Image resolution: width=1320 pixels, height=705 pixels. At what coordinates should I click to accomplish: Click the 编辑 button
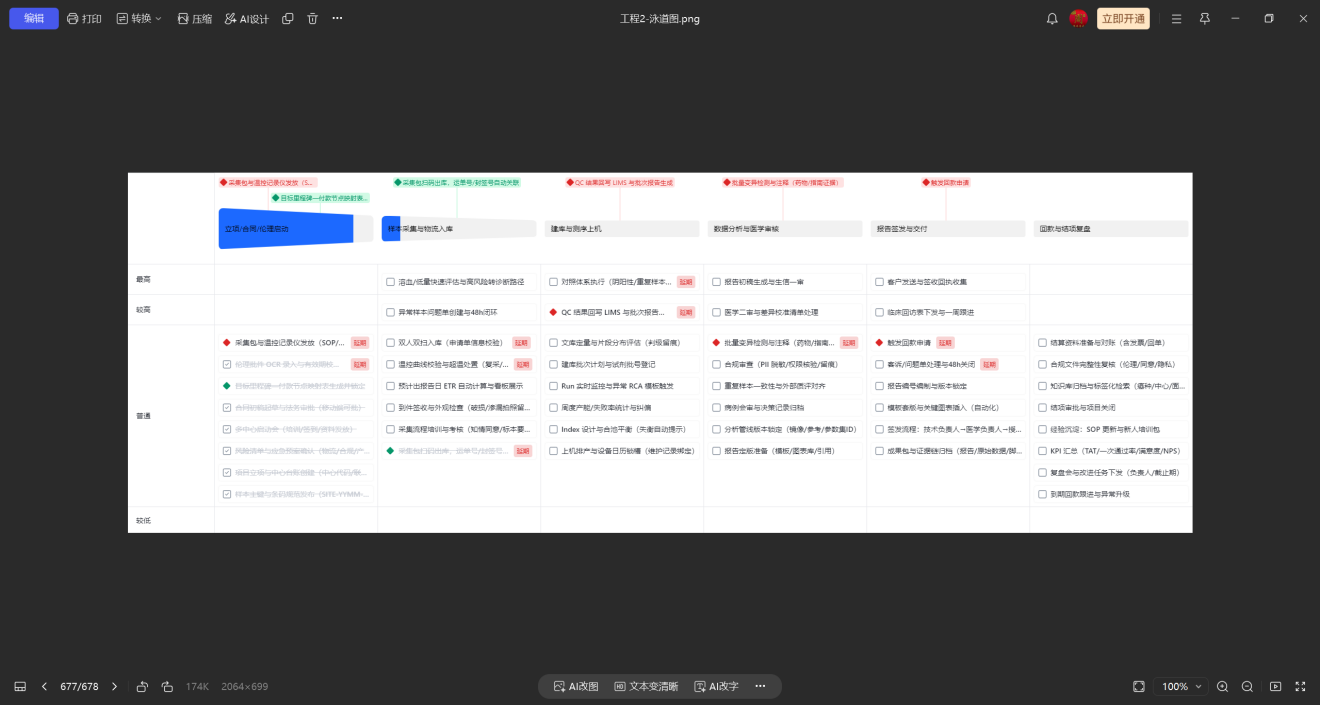34,18
